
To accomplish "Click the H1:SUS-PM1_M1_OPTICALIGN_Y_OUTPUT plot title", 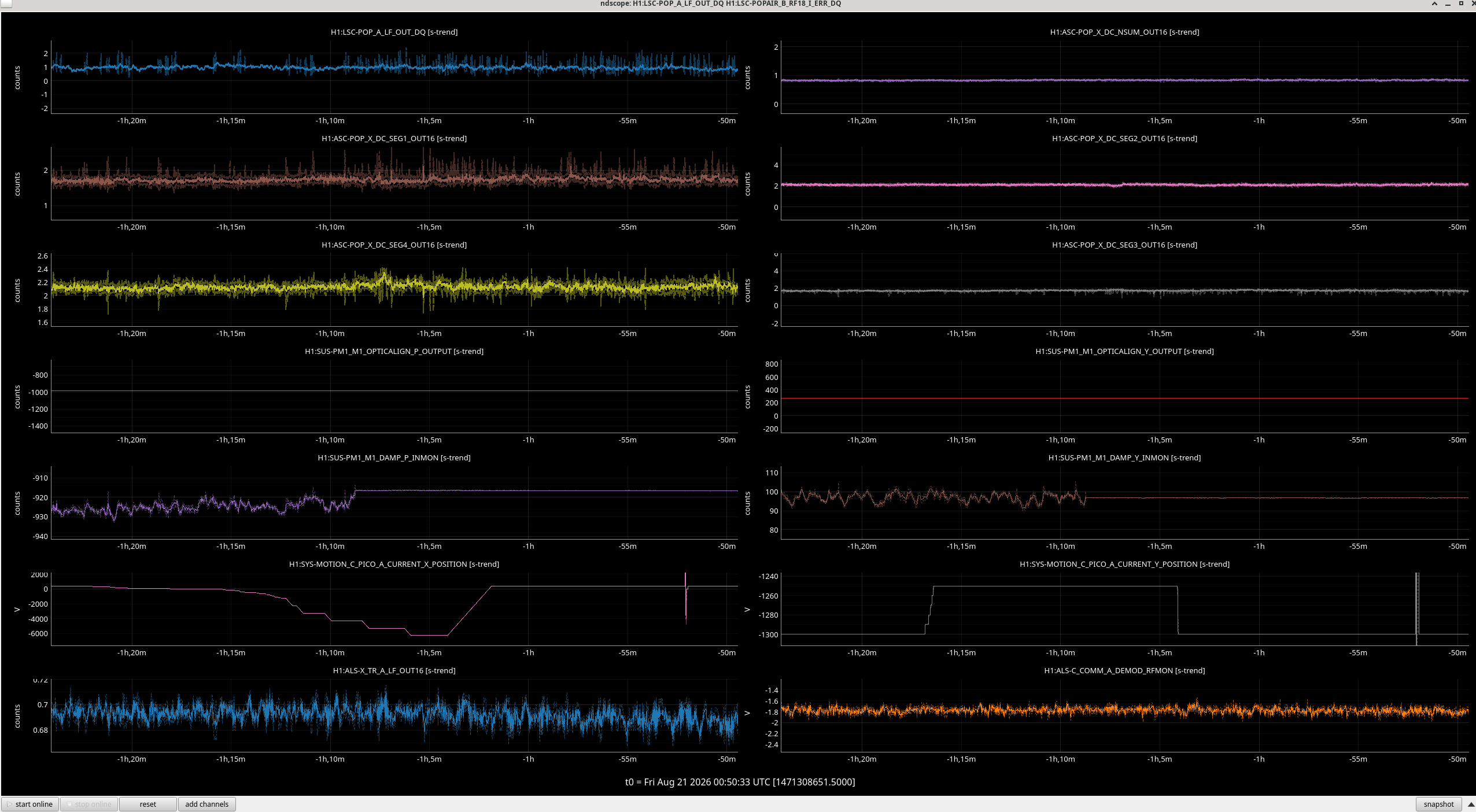I will point(1124,352).
